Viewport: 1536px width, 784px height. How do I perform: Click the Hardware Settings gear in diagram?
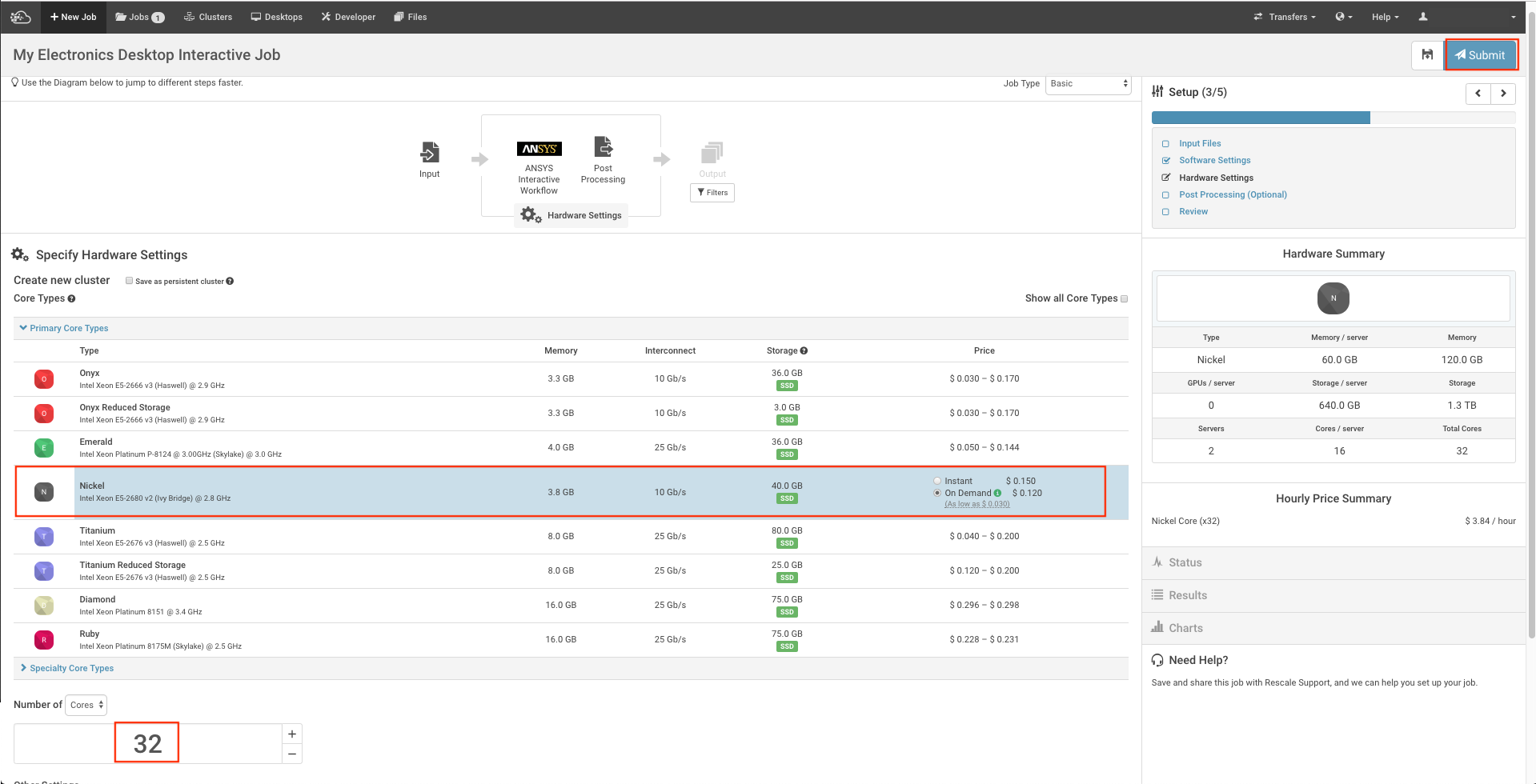click(x=531, y=215)
